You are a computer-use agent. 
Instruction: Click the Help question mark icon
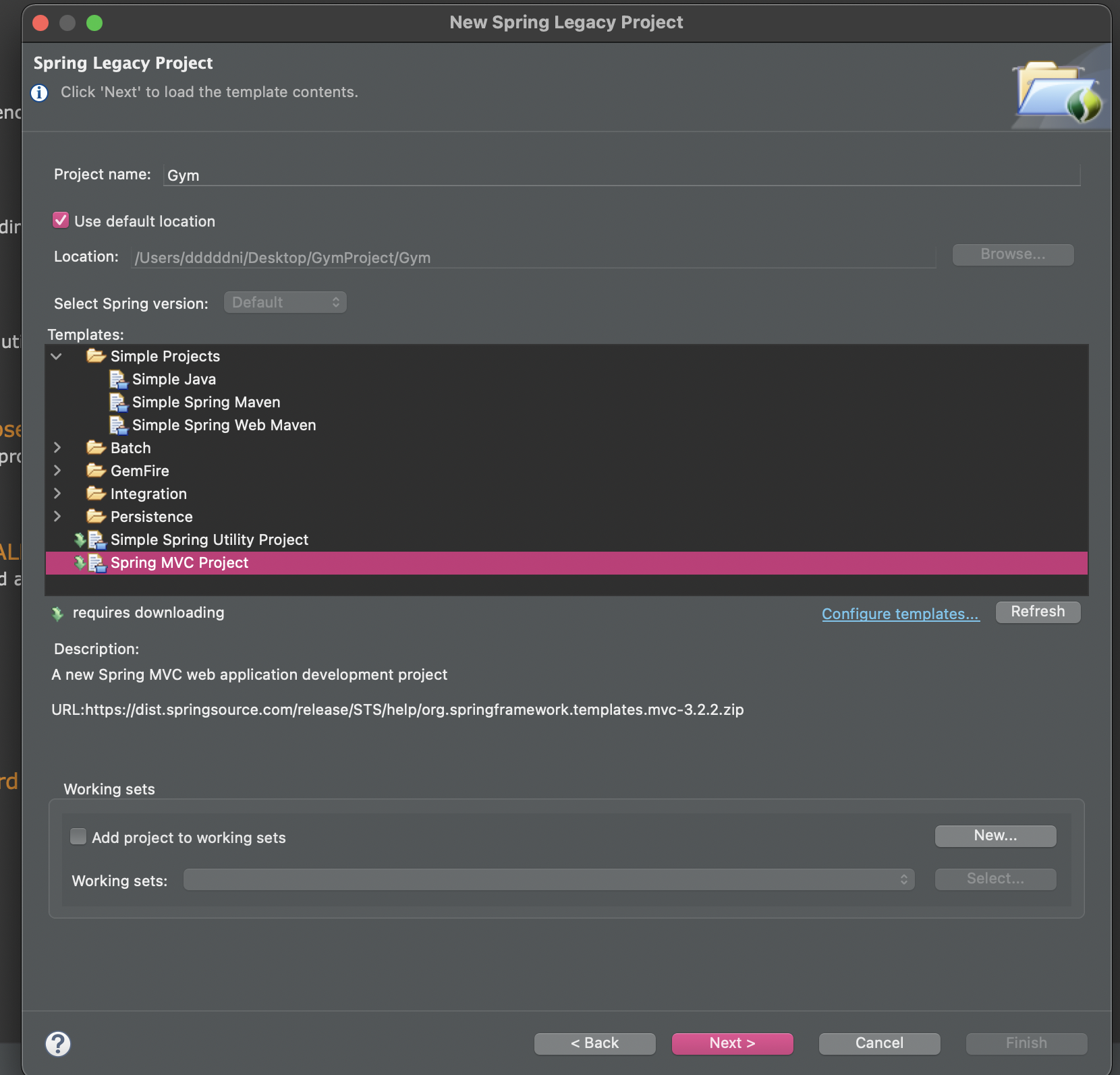coord(58,1043)
